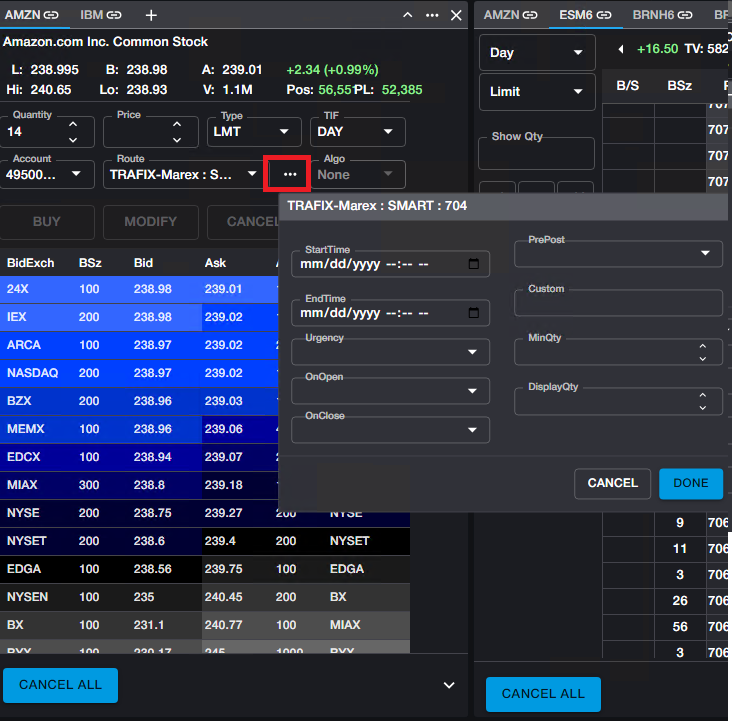This screenshot has height=721, width=732.
Task: Open the OnClose dropdown
Action: click(x=472, y=430)
